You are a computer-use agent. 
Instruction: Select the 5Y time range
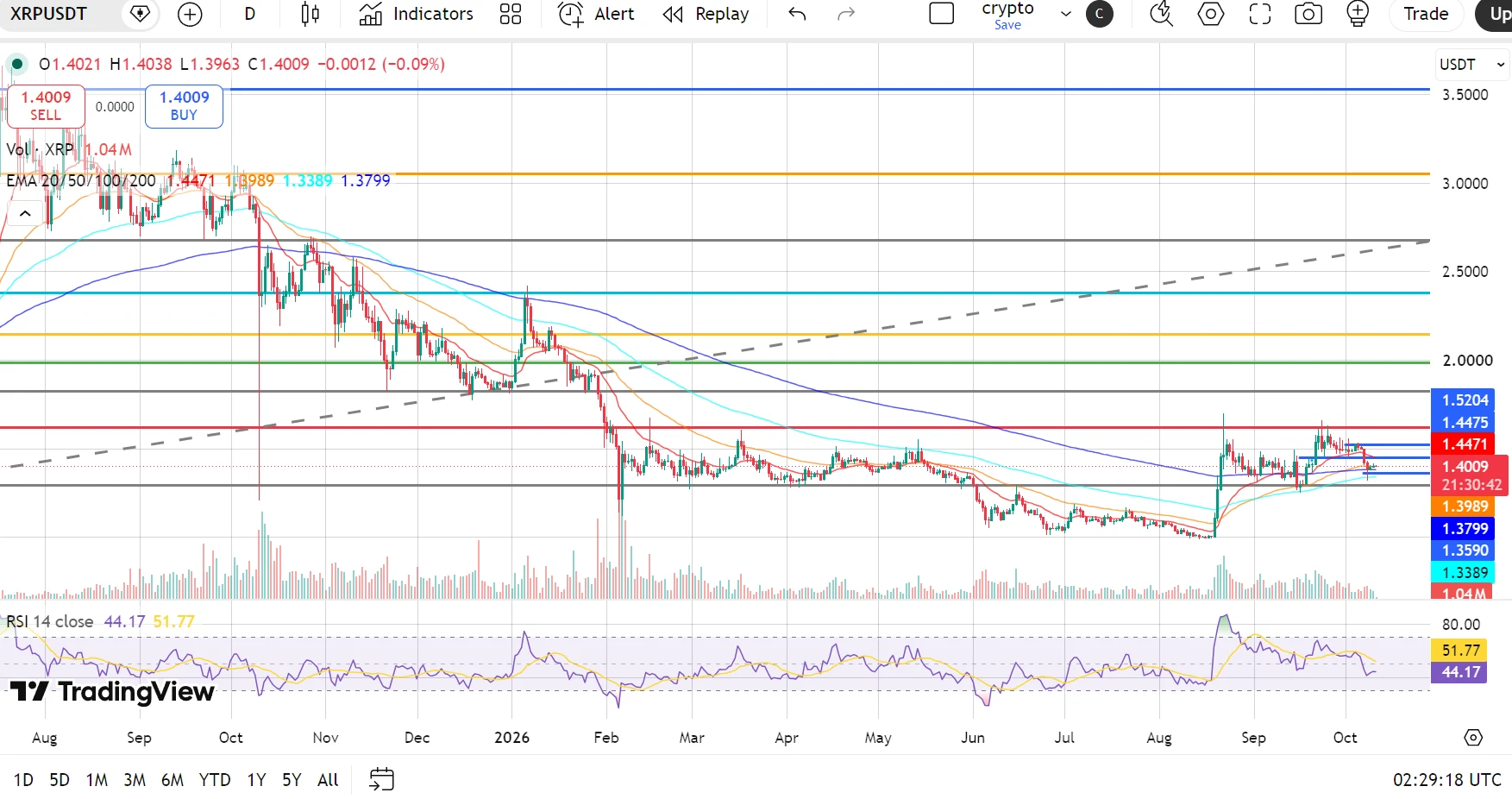click(x=292, y=780)
